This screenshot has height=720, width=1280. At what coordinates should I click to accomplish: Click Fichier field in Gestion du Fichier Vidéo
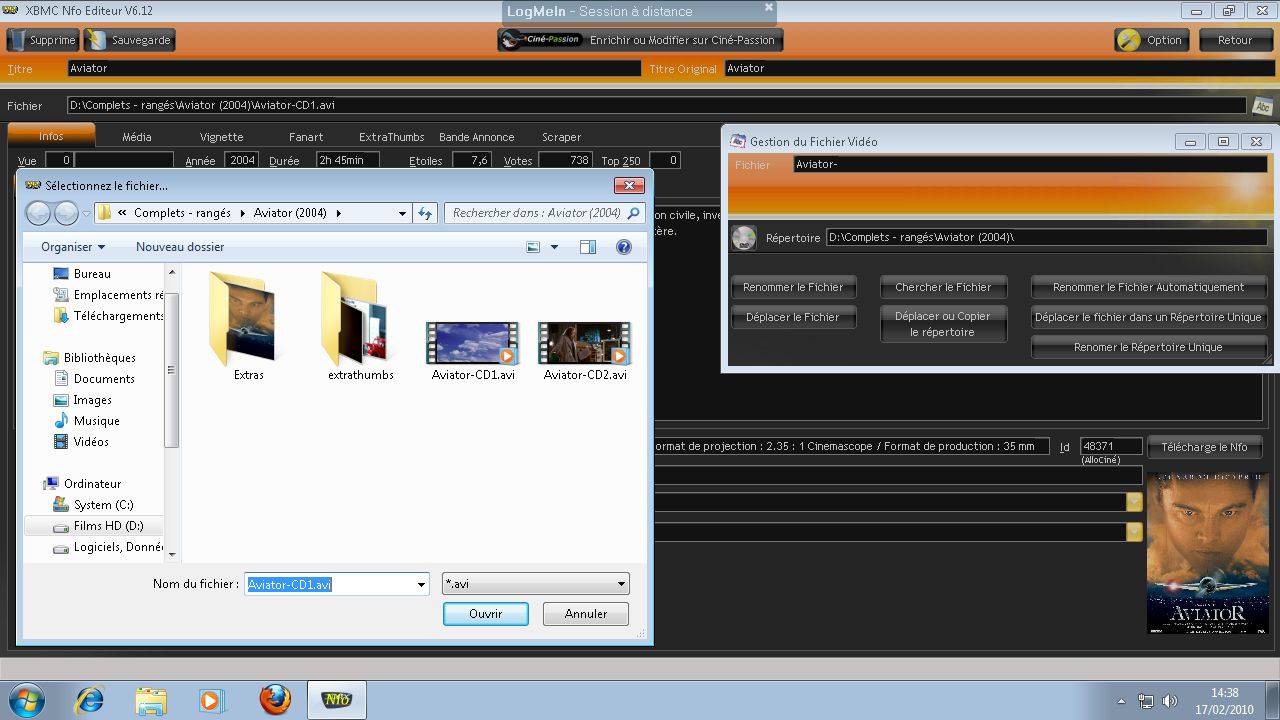point(1030,165)
